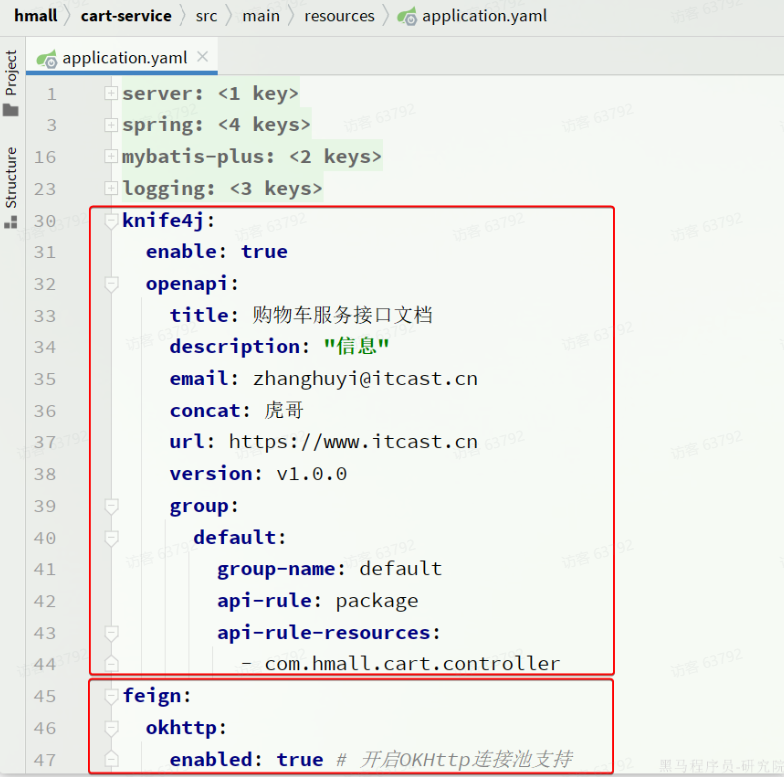Click the 'knife4j:' key
The image size is (784, 777).
[x=169, y=220]
